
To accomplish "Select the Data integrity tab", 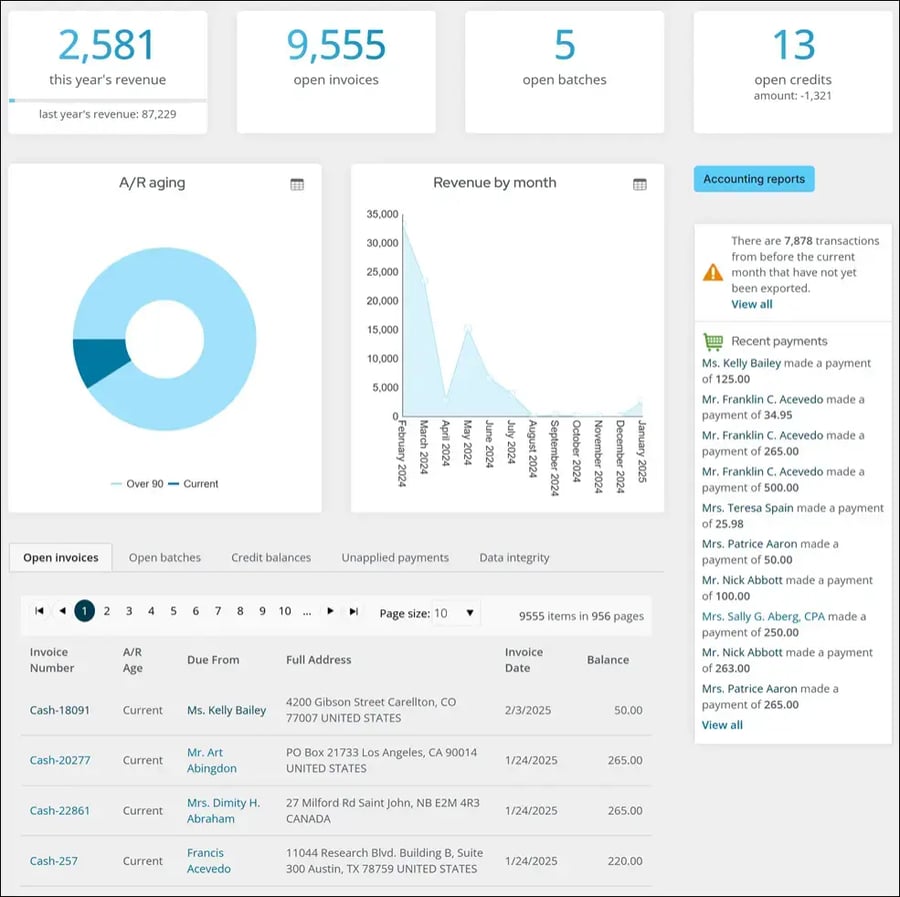I will [x=513, y=558].
